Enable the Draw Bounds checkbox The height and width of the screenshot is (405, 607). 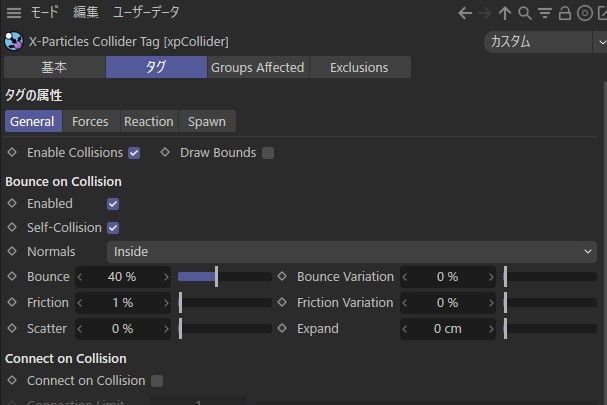(268, 153)
